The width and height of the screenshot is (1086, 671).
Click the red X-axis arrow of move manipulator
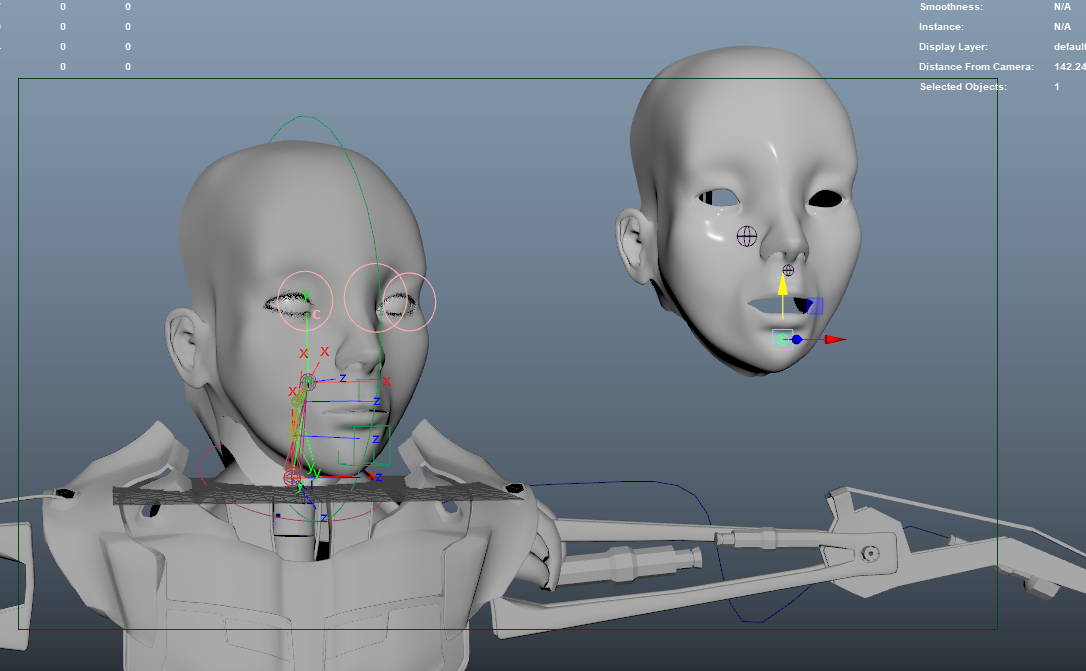click(x=836, y=339)
